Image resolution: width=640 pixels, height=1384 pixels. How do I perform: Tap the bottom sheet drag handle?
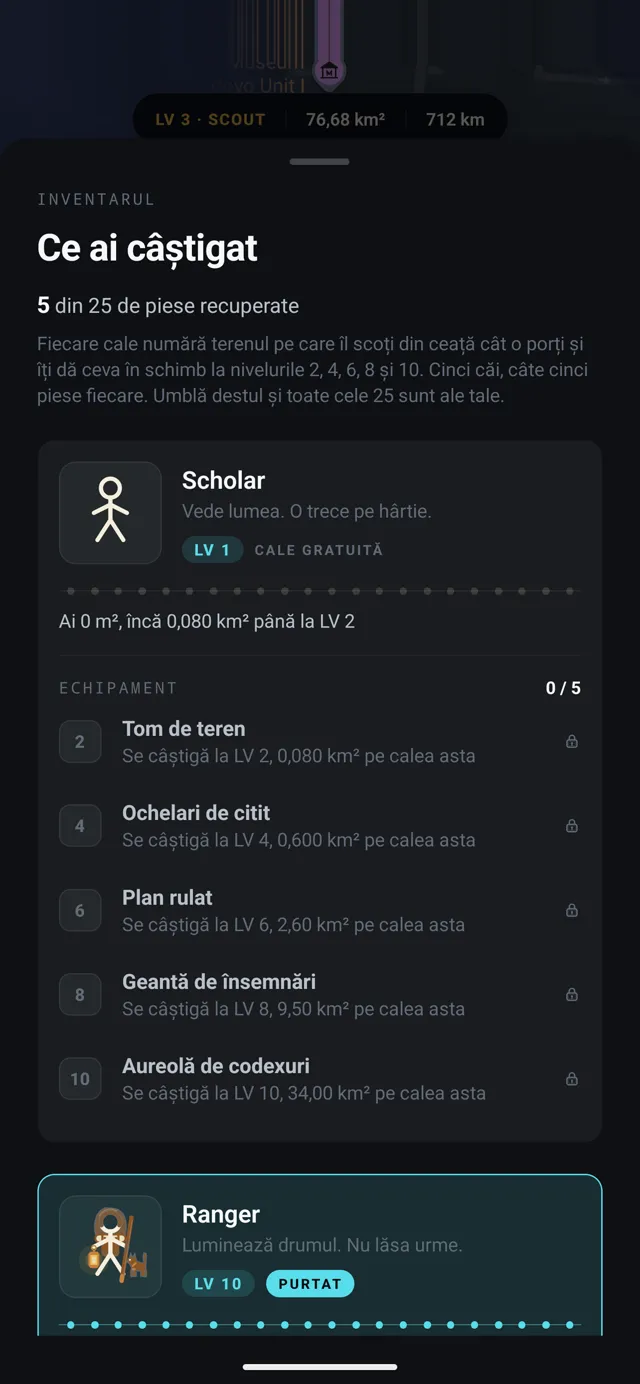point(320,161)
